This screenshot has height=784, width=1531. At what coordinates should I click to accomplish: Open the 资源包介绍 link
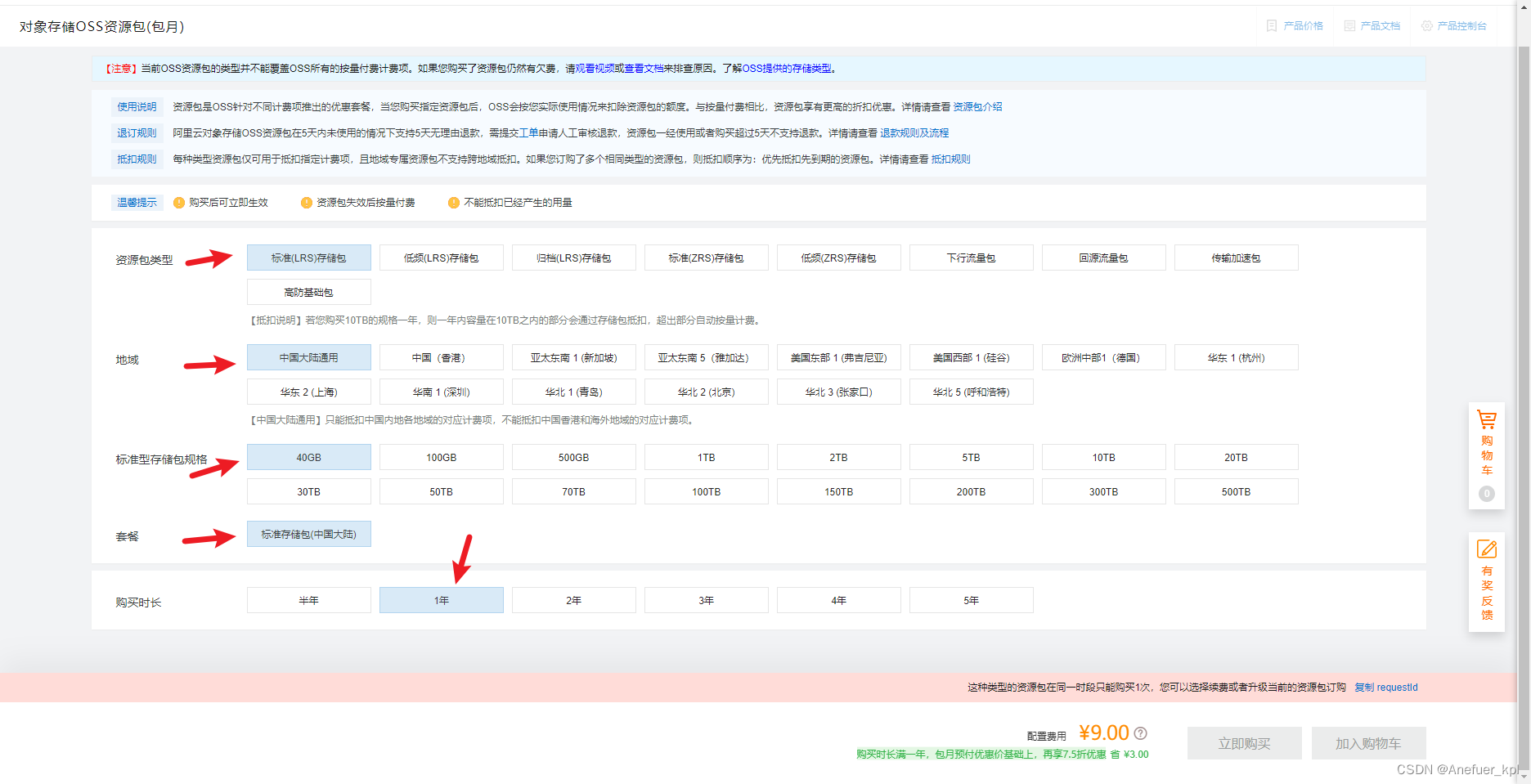[977, 106]
